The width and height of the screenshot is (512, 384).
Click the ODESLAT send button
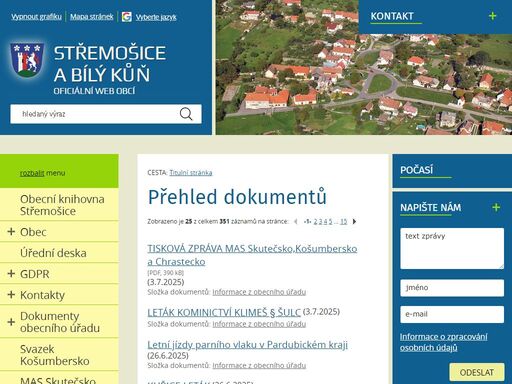[477, 372]
